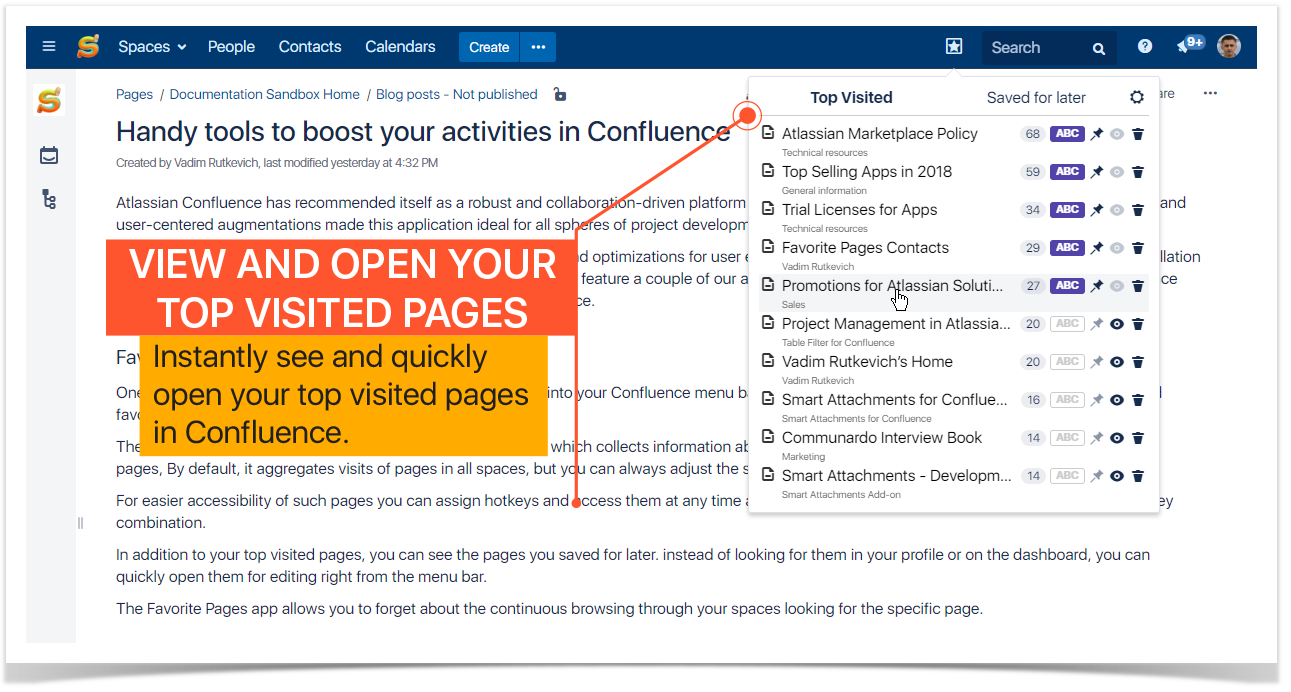Switch to the Saved for later tab
1291x692 pixels.
pos(1036,97)
